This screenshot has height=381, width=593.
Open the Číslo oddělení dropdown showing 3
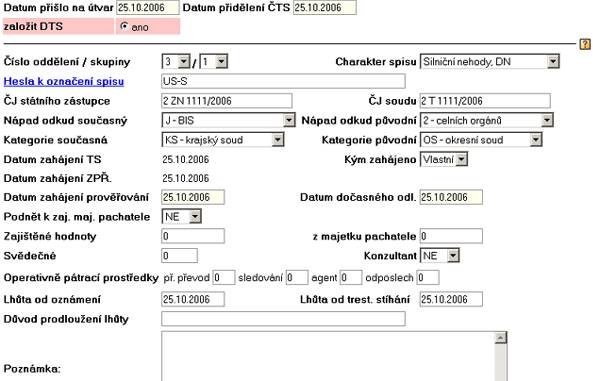[x=176, y=61]
